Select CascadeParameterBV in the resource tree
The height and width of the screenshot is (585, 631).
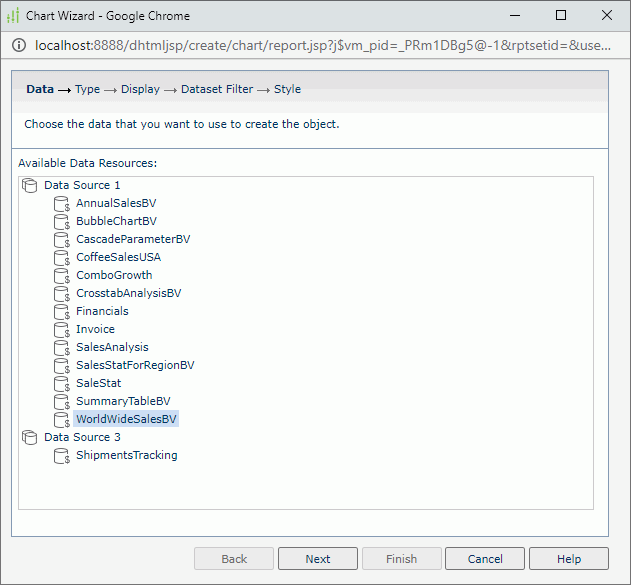tap(132, 239)
